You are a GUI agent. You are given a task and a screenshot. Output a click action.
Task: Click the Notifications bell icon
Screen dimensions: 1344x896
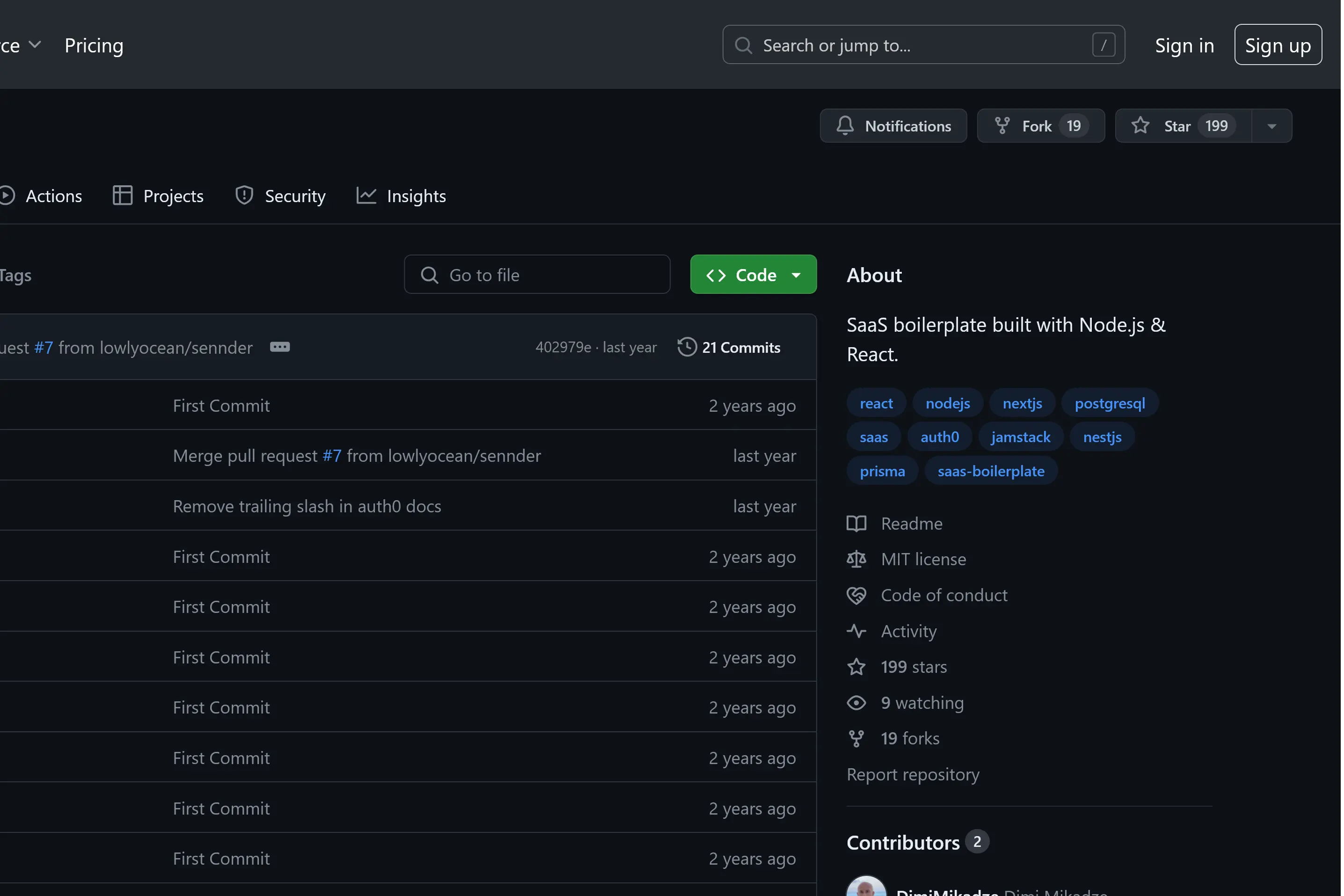(845, 125)
